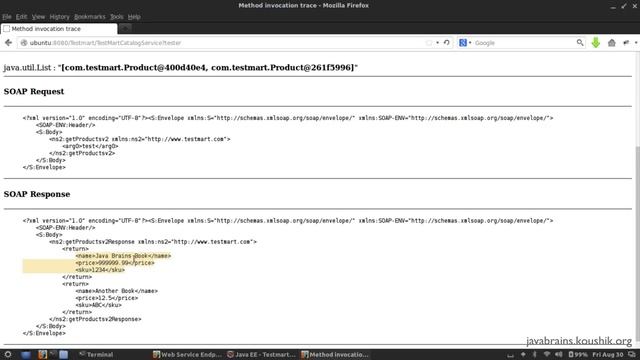Image resolution: width=640 pixels, height=360 pixels.
Task: Click the <sku>1234</sku> line
Action: pos(100,270)
